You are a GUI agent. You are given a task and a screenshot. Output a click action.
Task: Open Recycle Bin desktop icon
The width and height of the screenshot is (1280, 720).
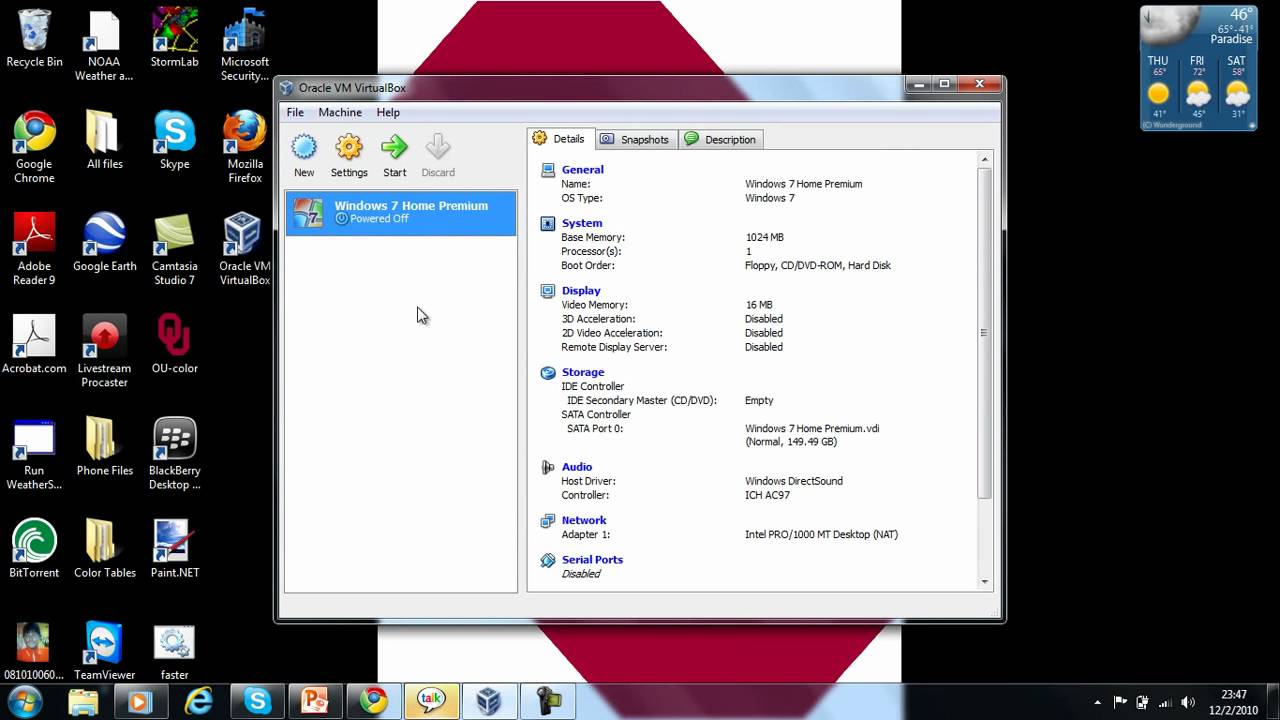[x=34, y=38]
